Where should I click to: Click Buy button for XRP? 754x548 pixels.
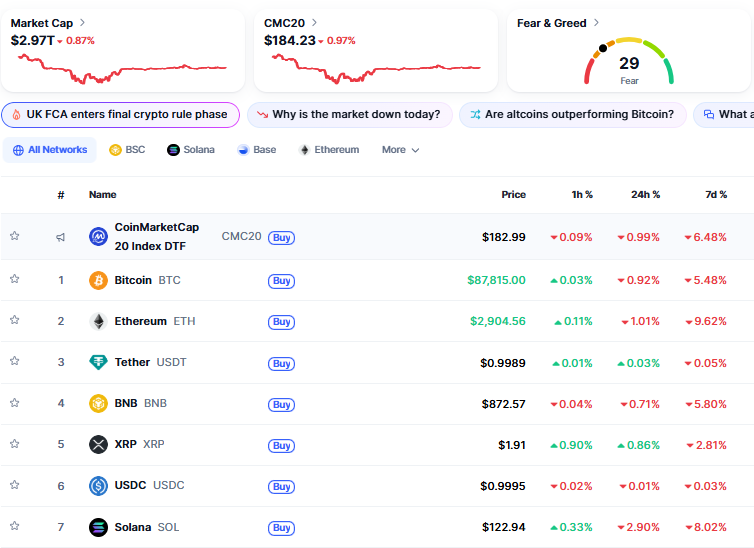(281, 446)
